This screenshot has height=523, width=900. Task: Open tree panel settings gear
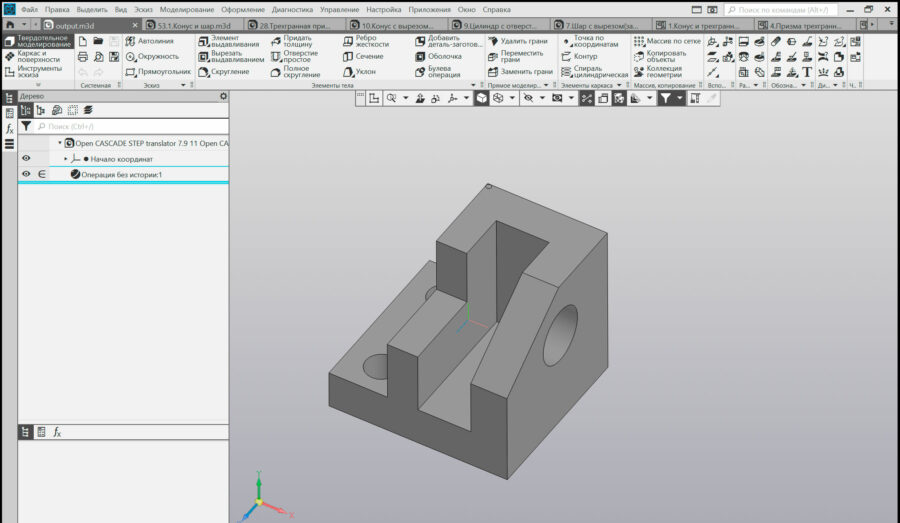tap(223, 96)
